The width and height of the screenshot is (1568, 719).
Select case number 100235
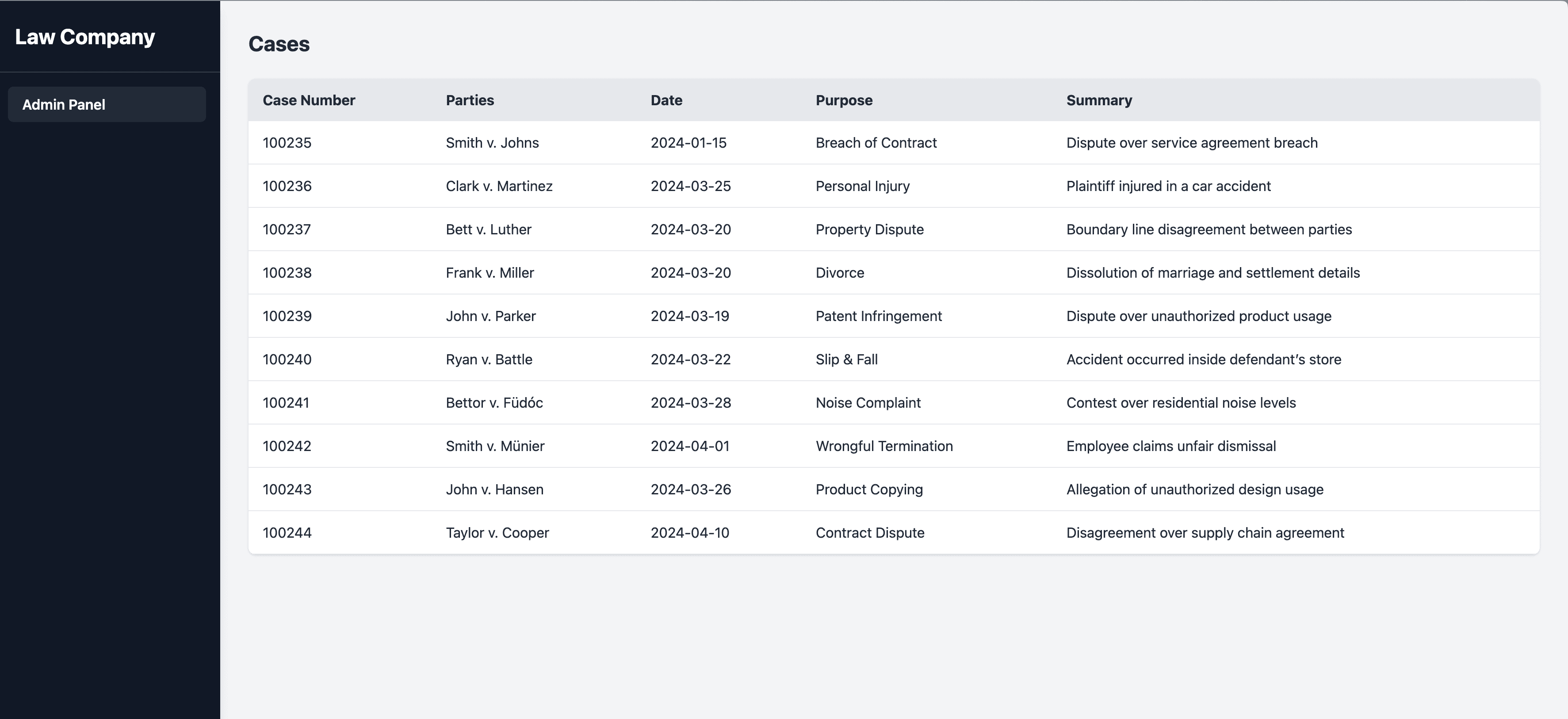287,143
